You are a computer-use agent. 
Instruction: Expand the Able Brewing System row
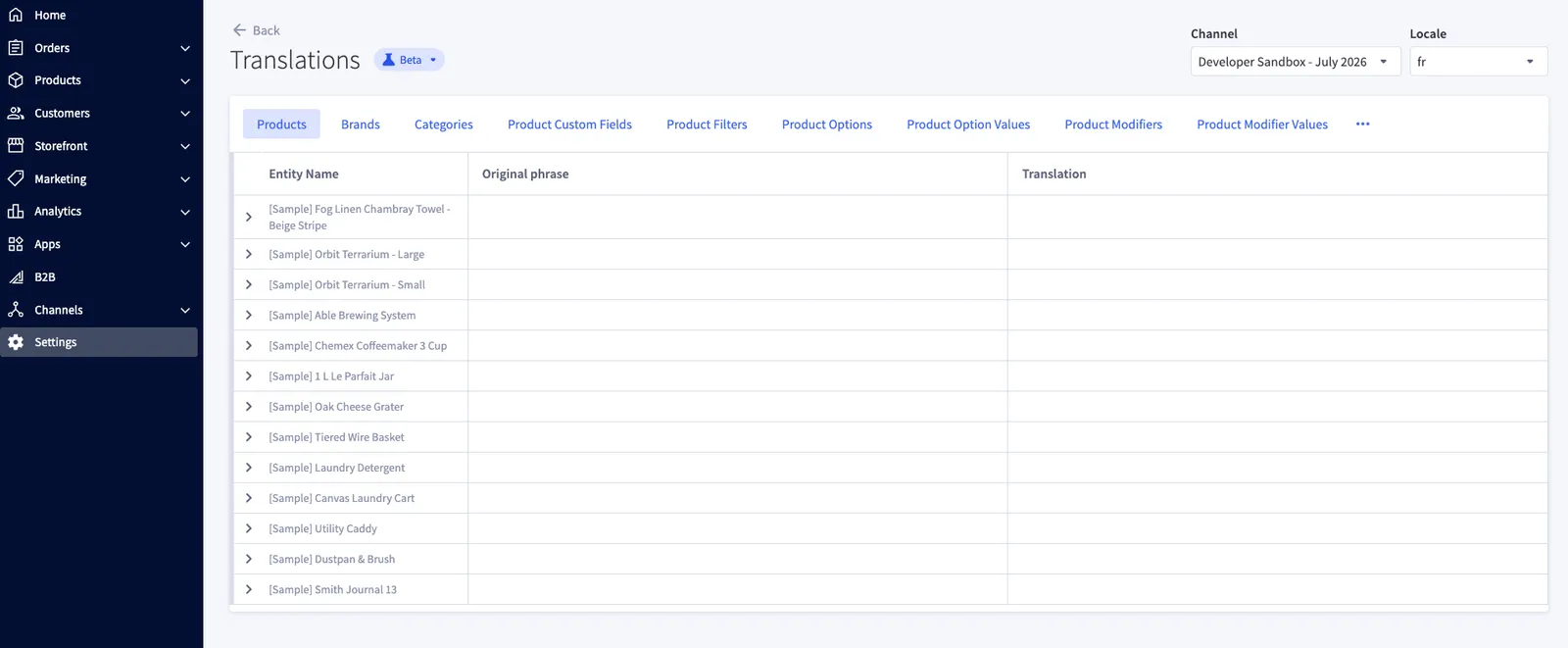point(249,315)
